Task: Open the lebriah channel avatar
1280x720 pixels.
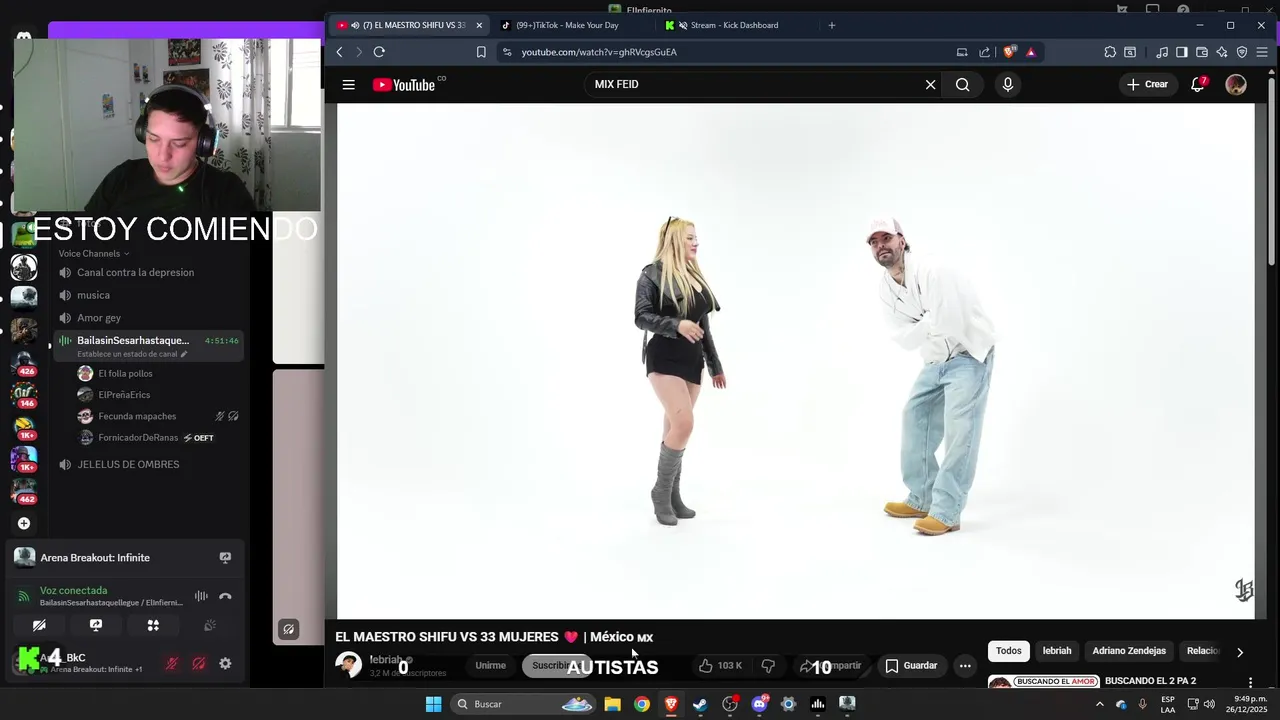Action: coord(349,665)
